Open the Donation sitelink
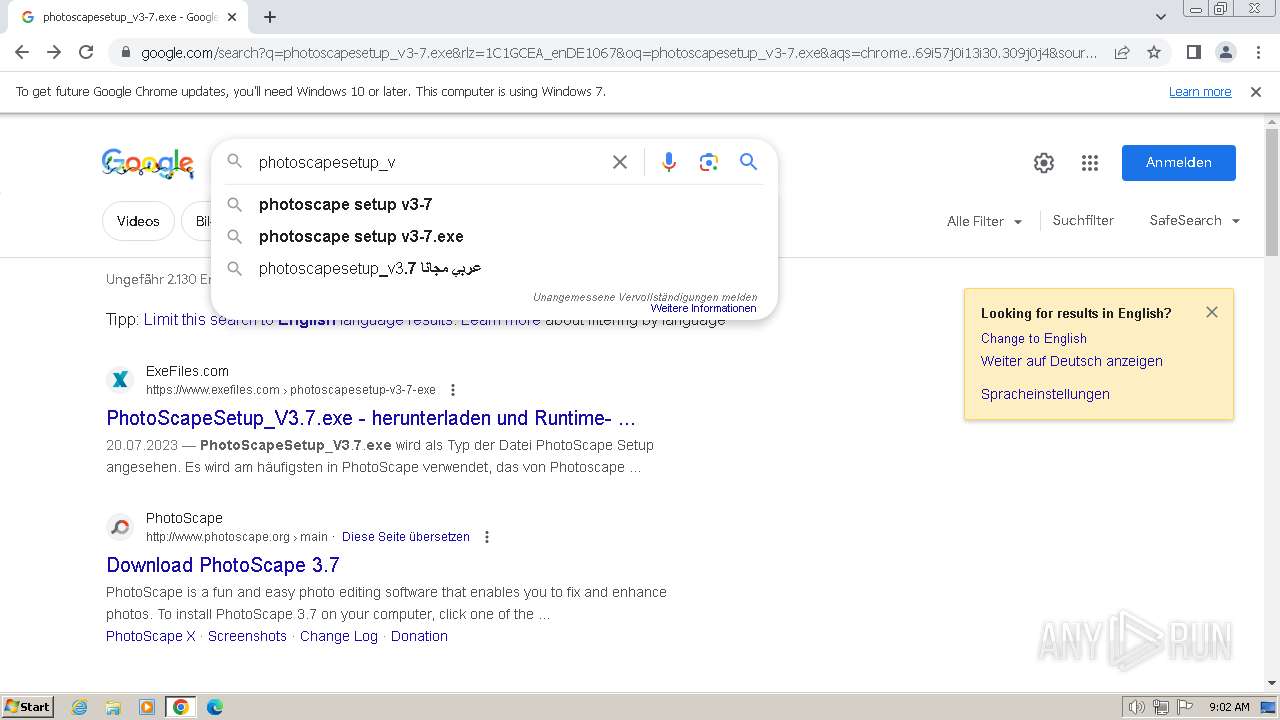The image size is (1280, 720). 419,636
